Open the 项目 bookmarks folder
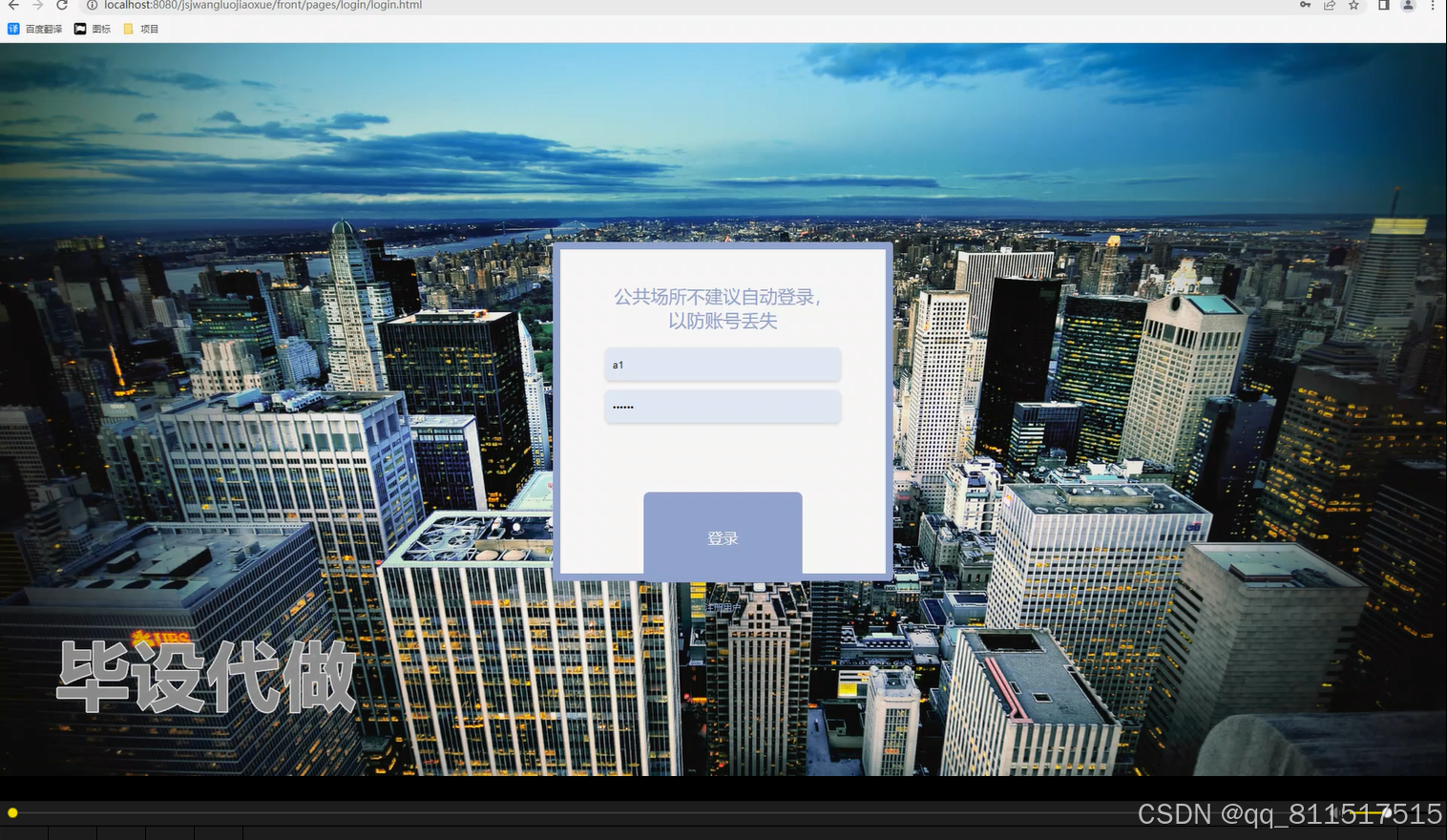The height and width of the screenshot is (840, 1447). coord(141,29)
